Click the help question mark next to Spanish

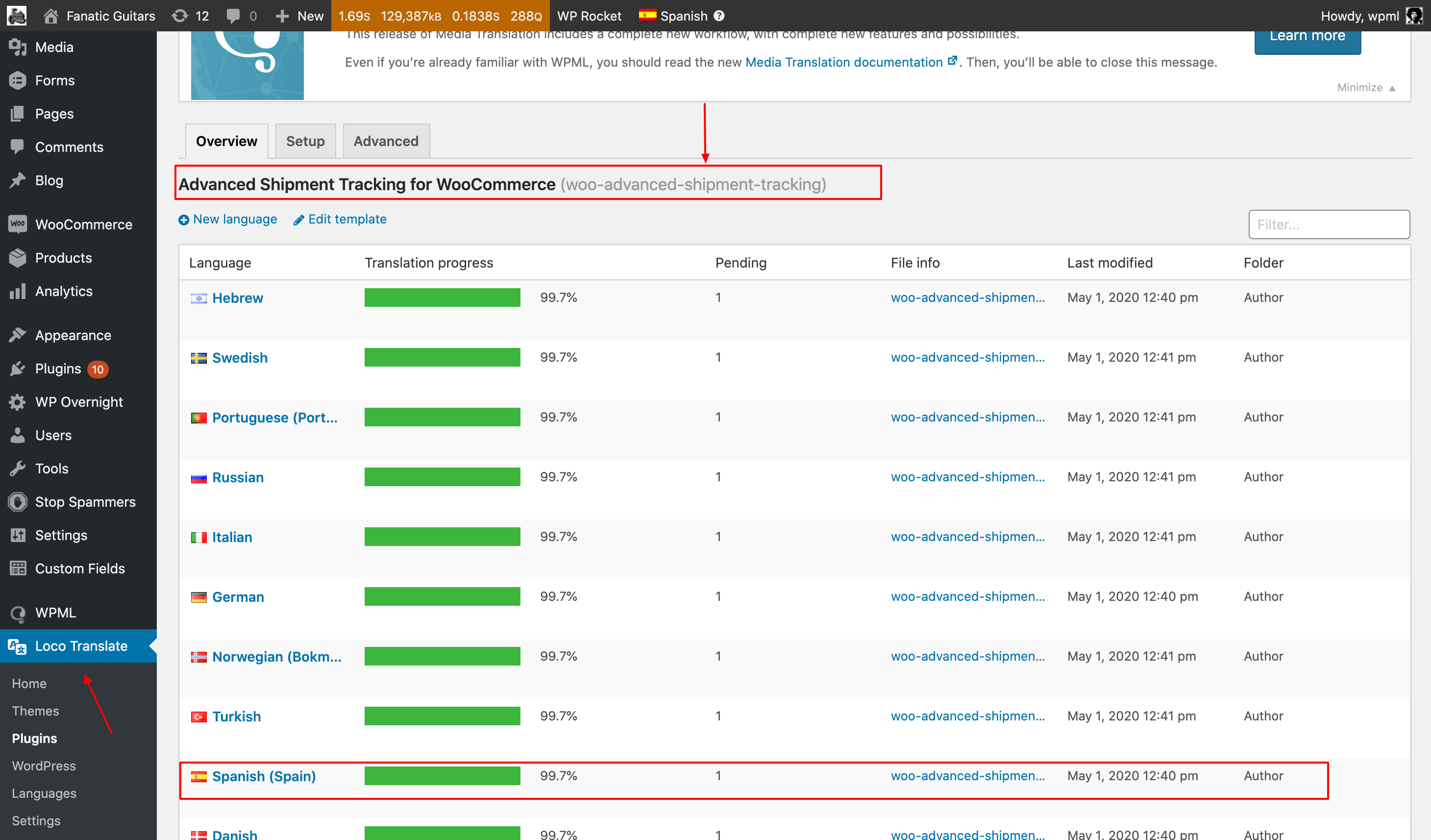[x=719, y=16]
